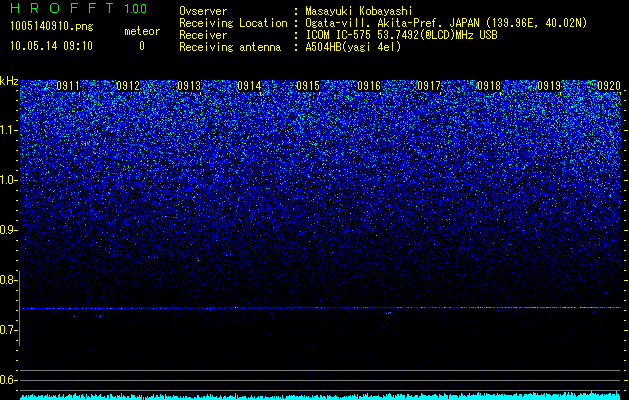Screen dimensions: 629x400
Task: Click the Ogata-vill. Akita-Pref. JAPAN location text
Action: tap(446, 23)
